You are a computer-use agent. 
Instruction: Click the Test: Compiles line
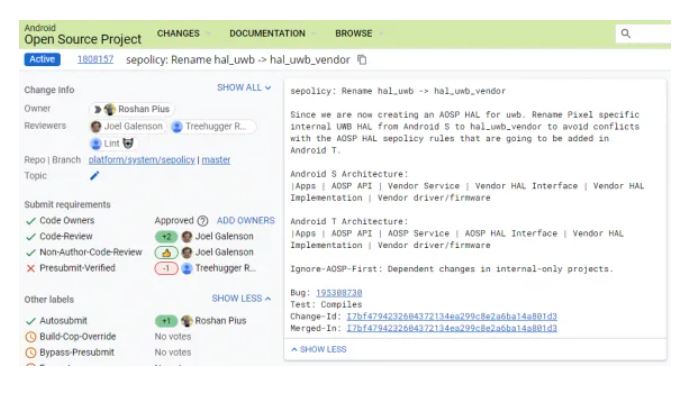[326, 304]
